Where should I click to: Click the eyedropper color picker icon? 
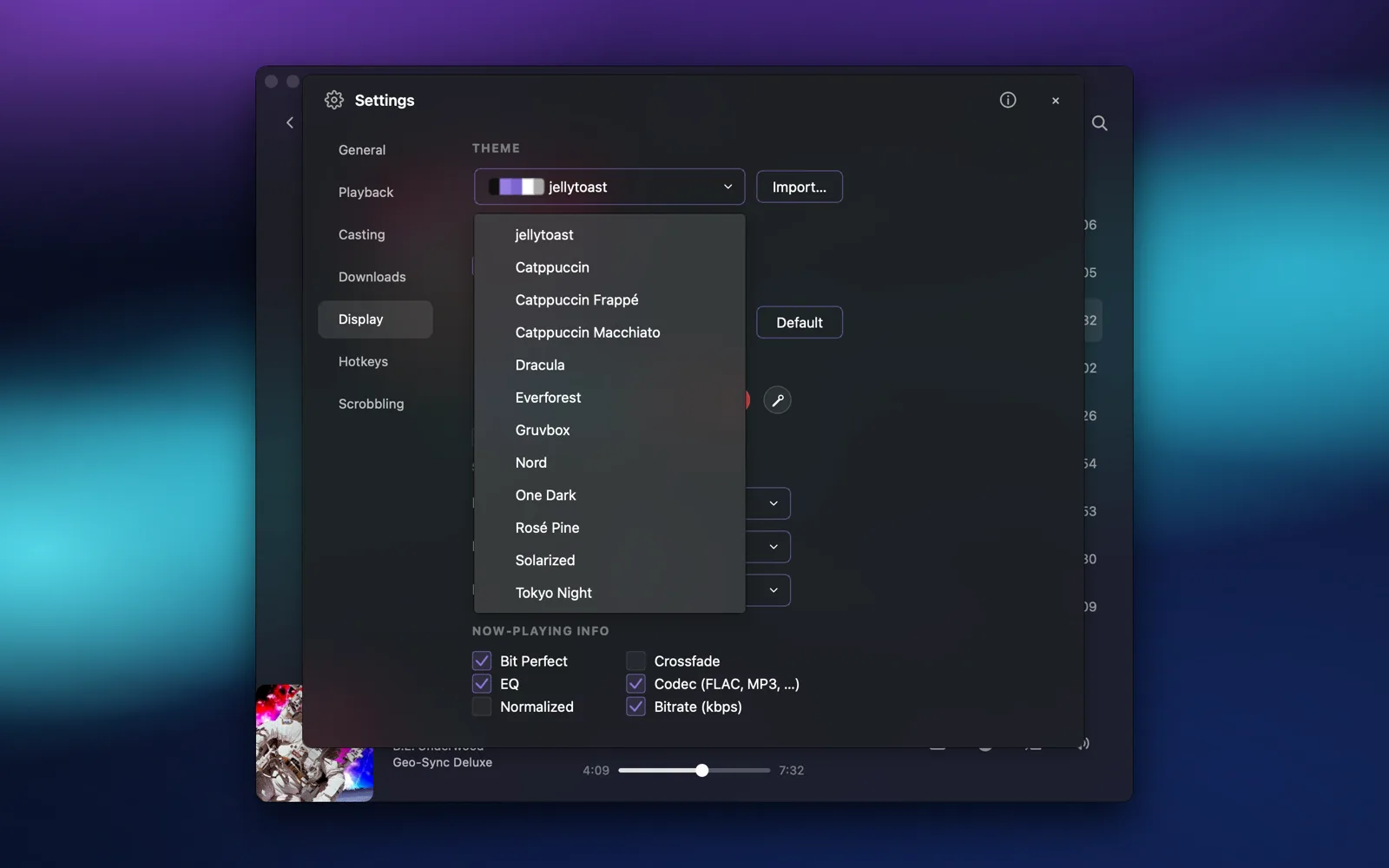click(x=777, y=400)
